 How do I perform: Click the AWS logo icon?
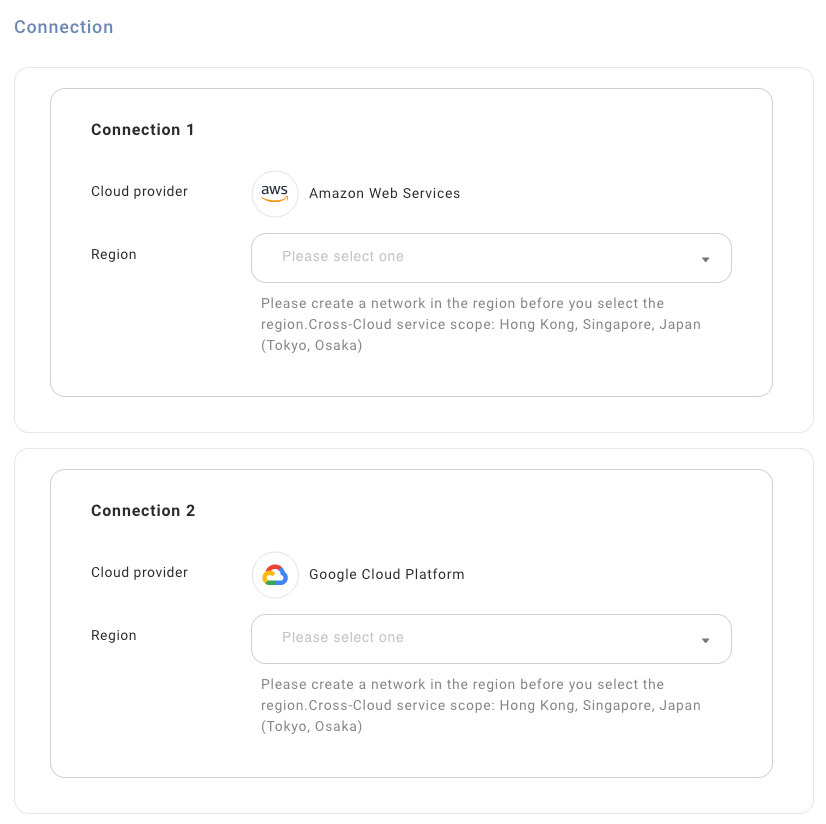[x=275, y=193]
